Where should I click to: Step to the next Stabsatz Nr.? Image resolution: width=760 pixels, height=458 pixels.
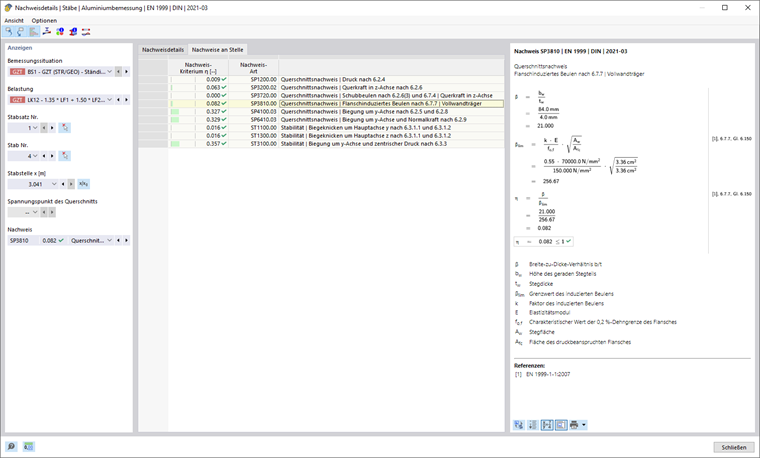click(52, 128)
